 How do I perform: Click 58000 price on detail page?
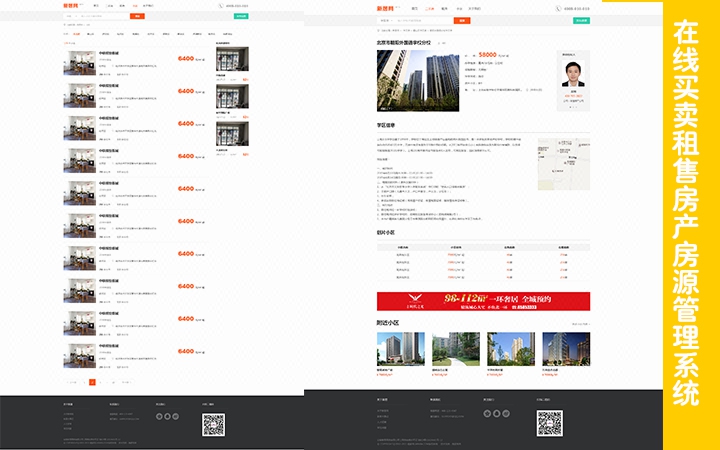[487, 55]
